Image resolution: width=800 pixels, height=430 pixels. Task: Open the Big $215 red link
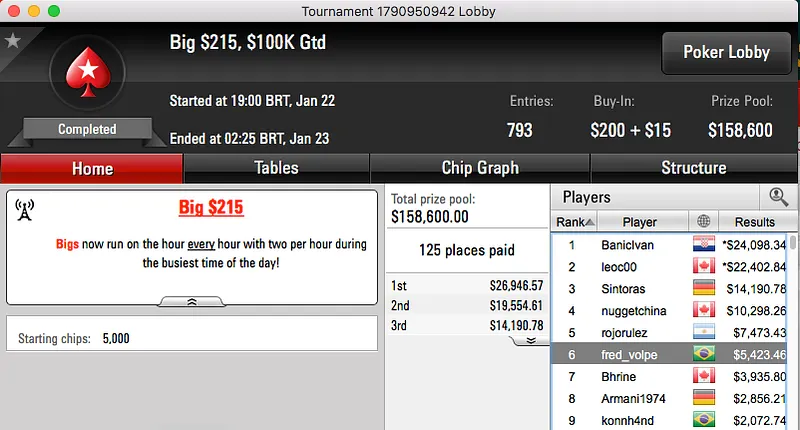211,208
